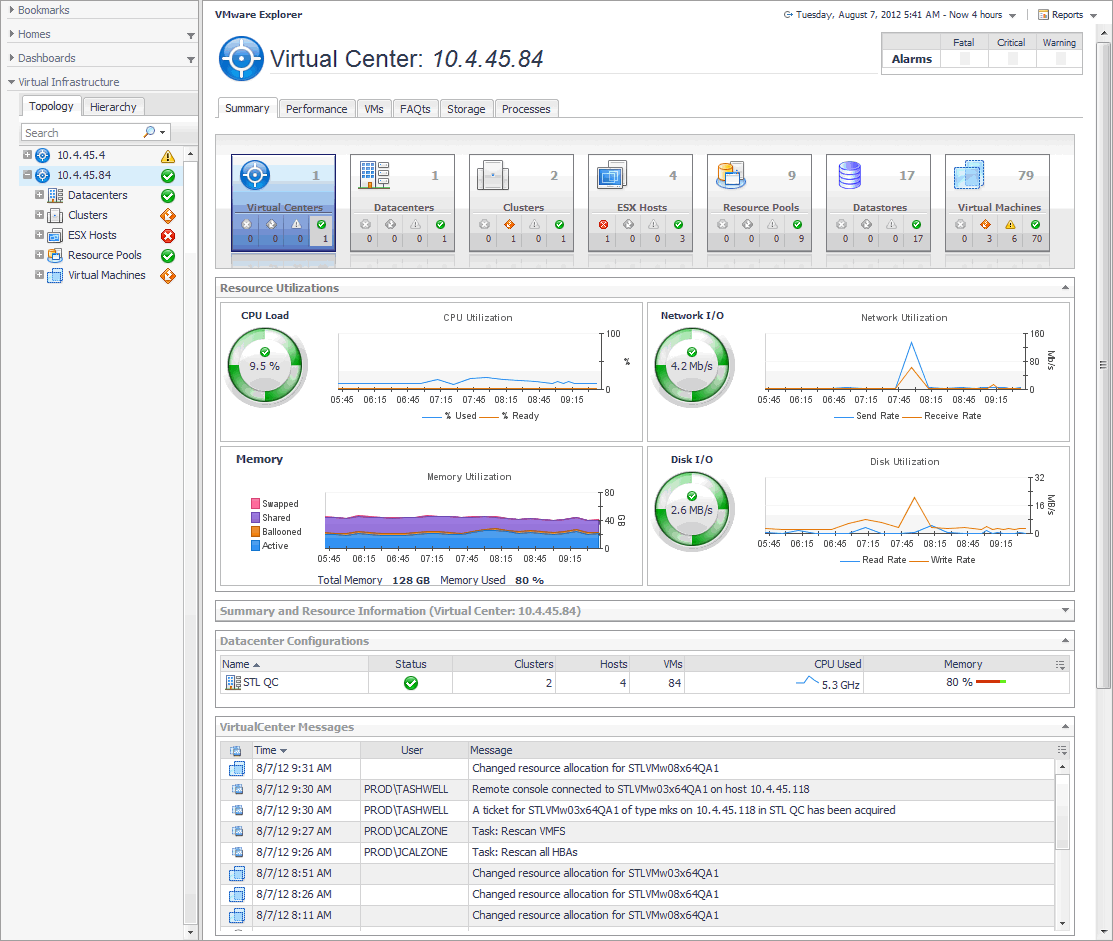Click the Active legend color swatch
Viewport: 1113px width, 941px height.
pos(256,546)
